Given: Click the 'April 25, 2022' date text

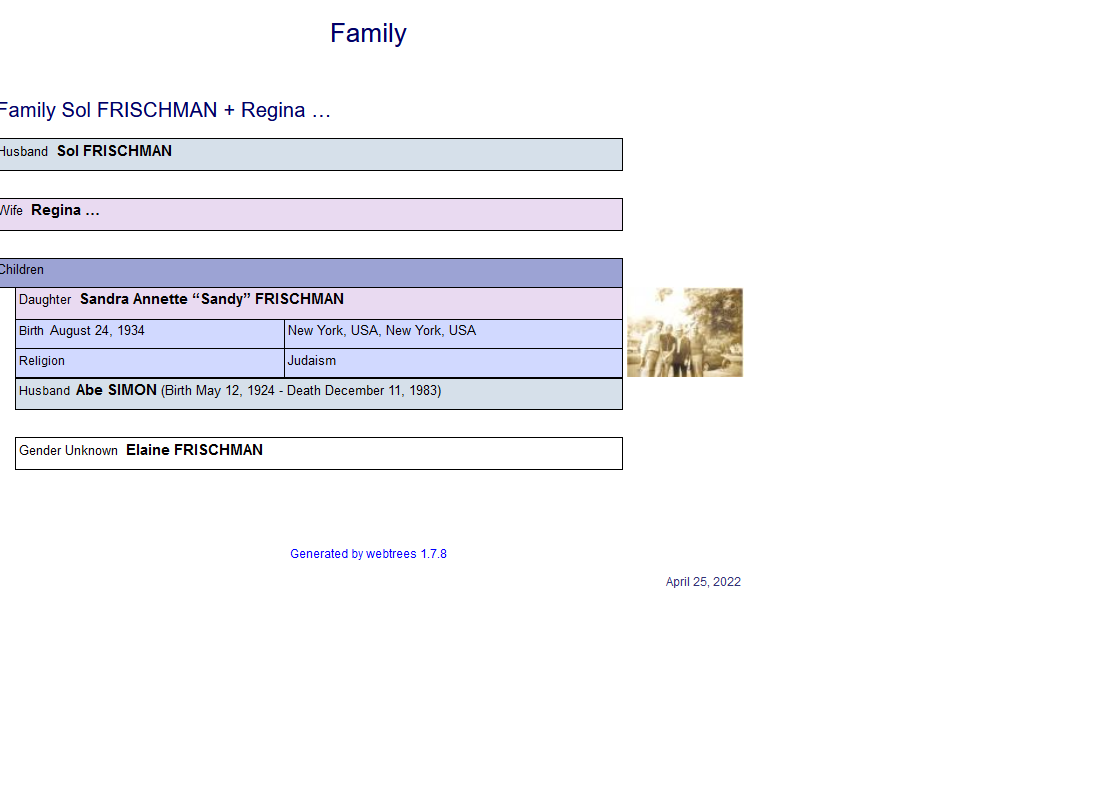Looking at the screenshot, I should 703,582.
